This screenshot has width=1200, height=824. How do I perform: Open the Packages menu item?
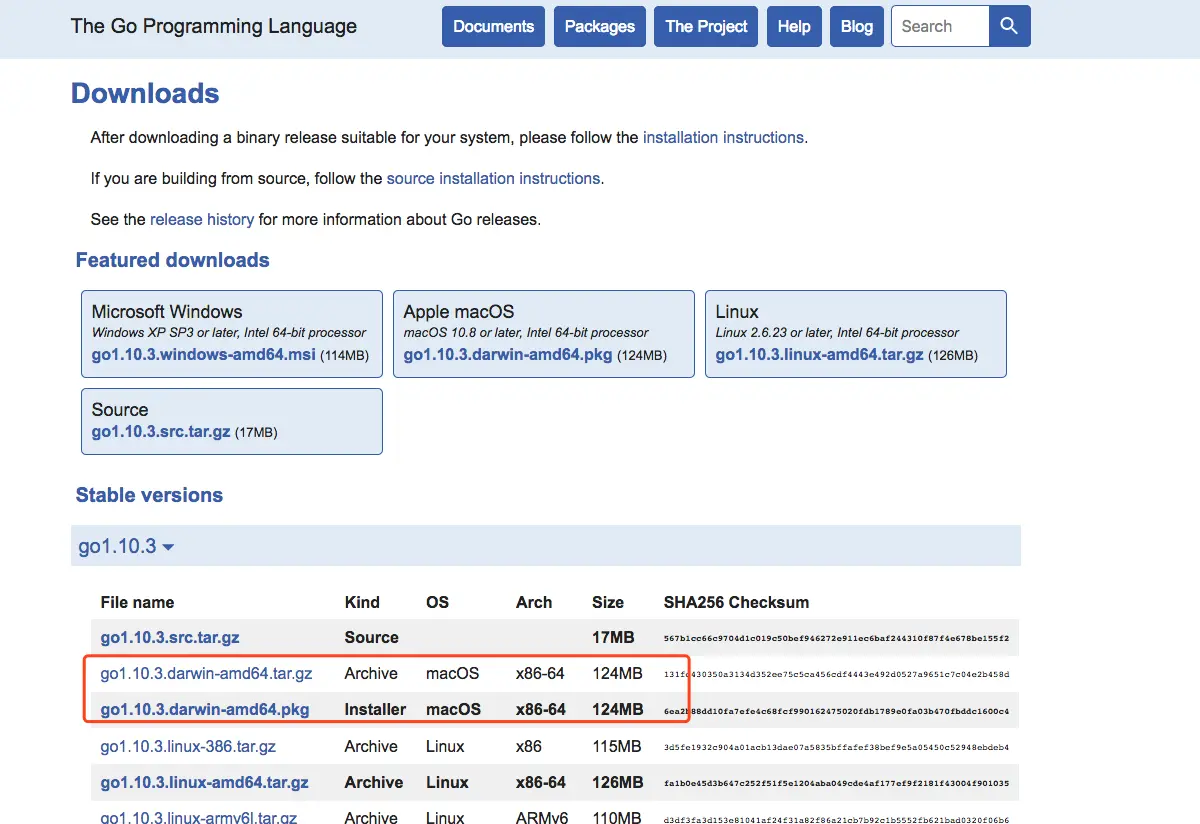[x=600, y=27]
